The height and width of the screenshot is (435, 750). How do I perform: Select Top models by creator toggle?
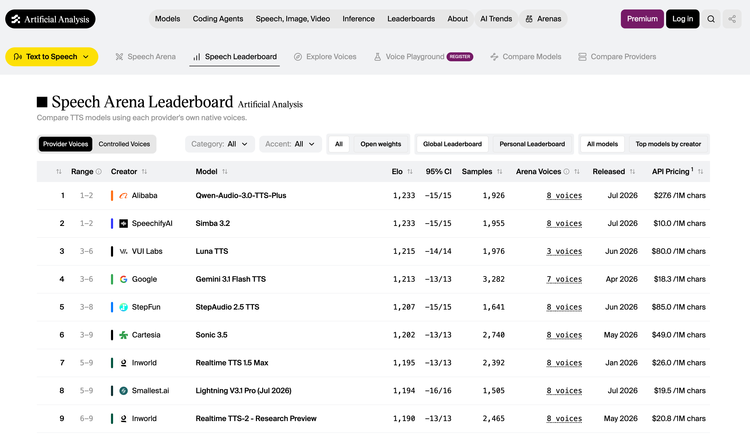pyautogui.click(x=668, y=144)
